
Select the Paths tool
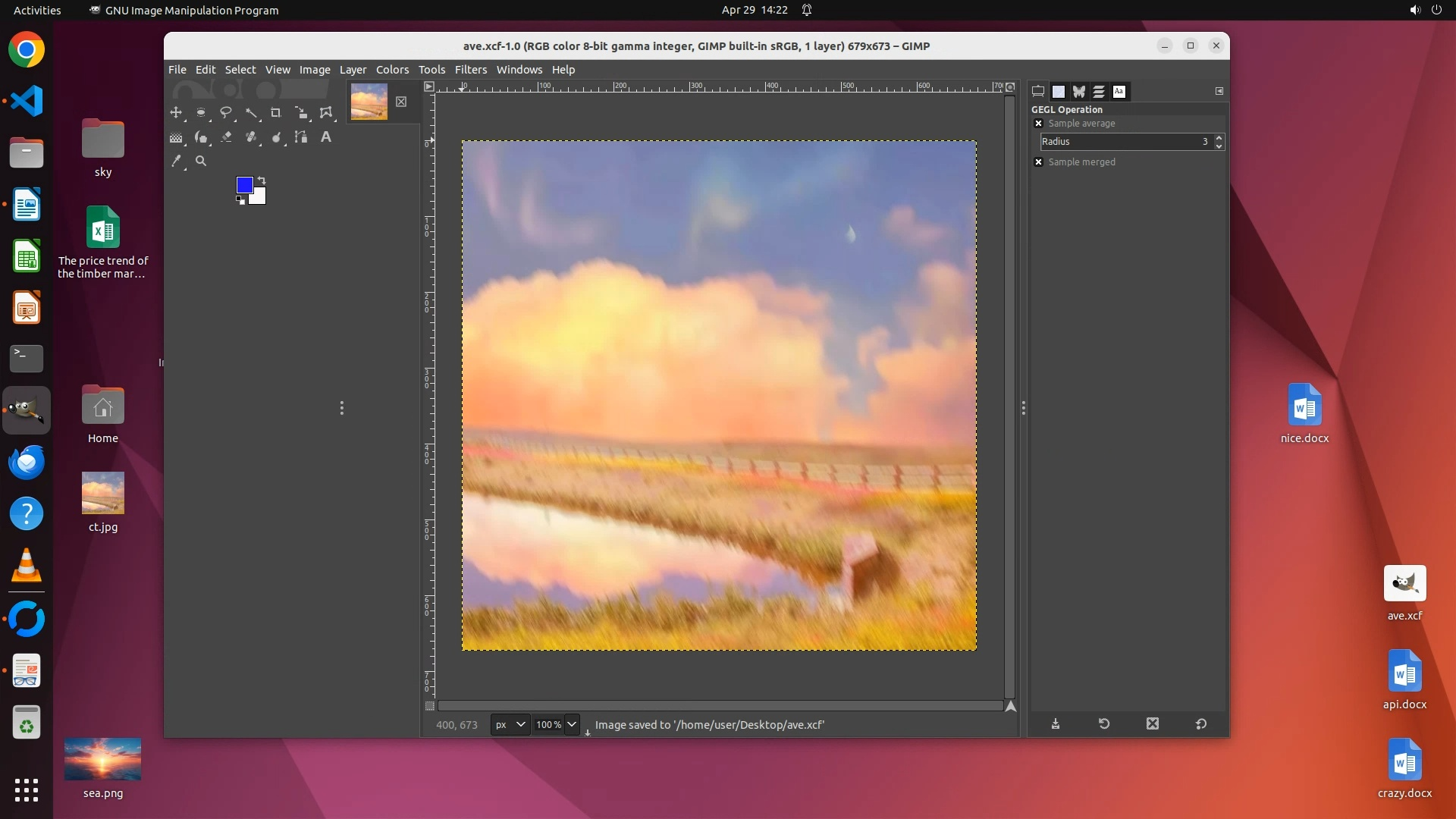(301, 137)
